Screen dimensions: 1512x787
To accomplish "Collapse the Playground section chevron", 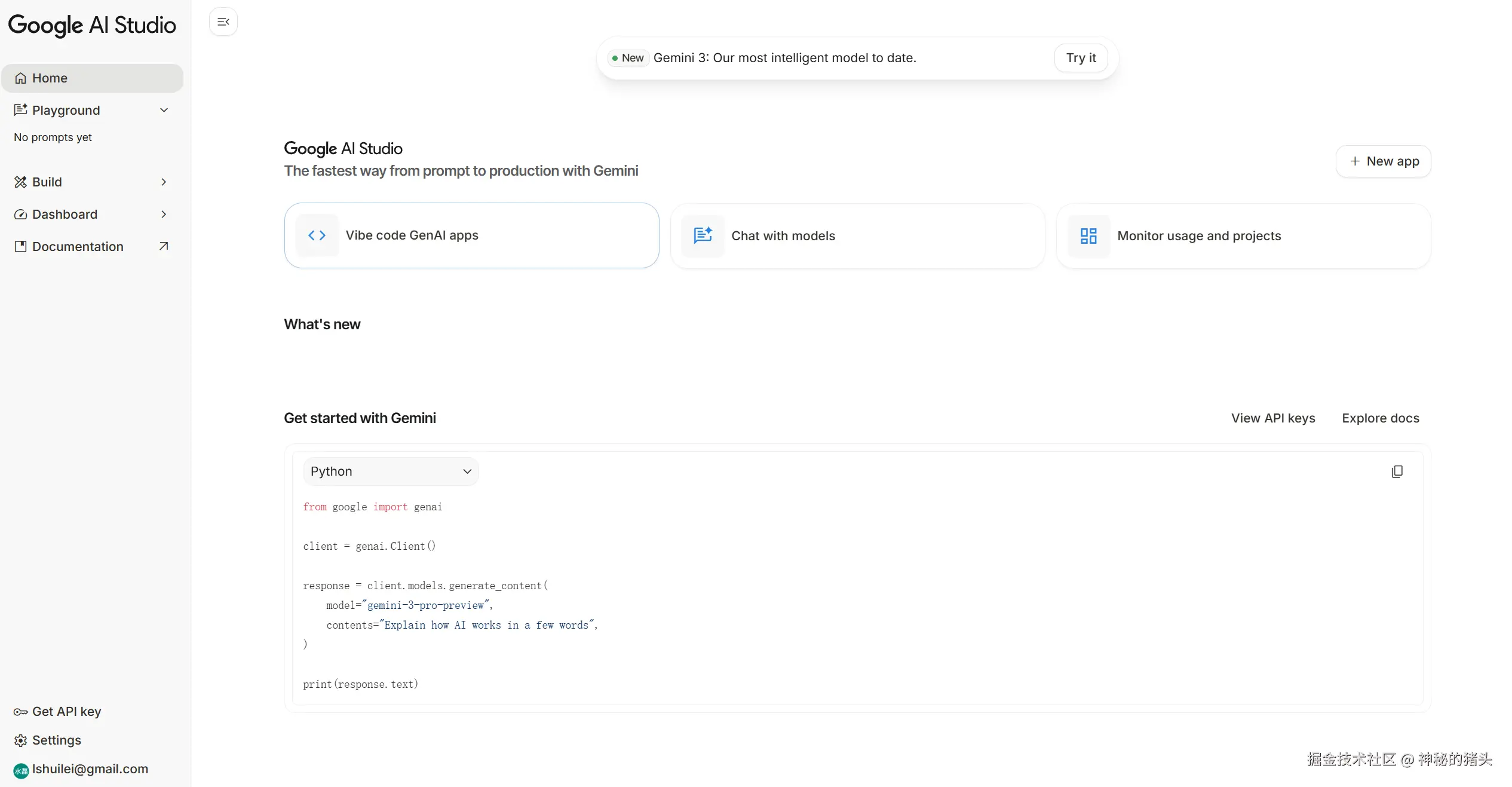I will click(164, 110).
